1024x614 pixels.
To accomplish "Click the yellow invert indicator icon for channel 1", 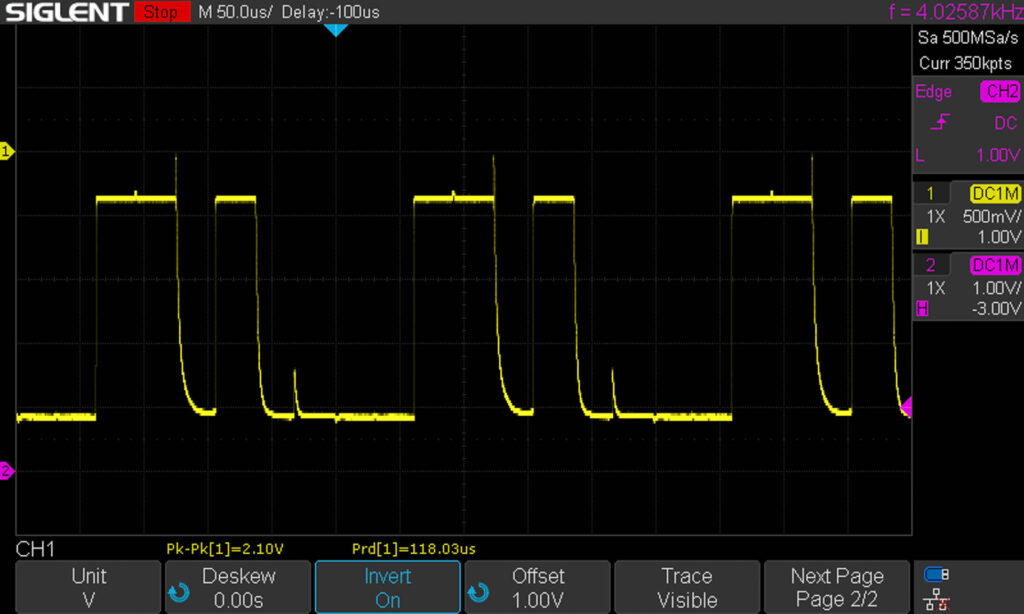I will (x=922, y=237).
